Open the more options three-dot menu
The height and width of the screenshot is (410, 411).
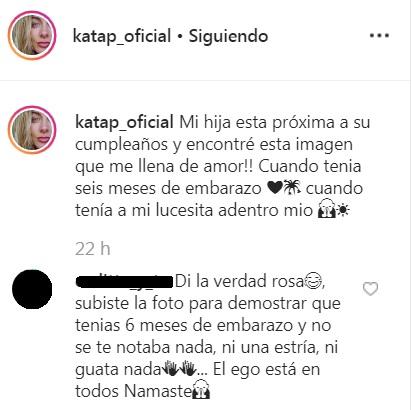379,35
